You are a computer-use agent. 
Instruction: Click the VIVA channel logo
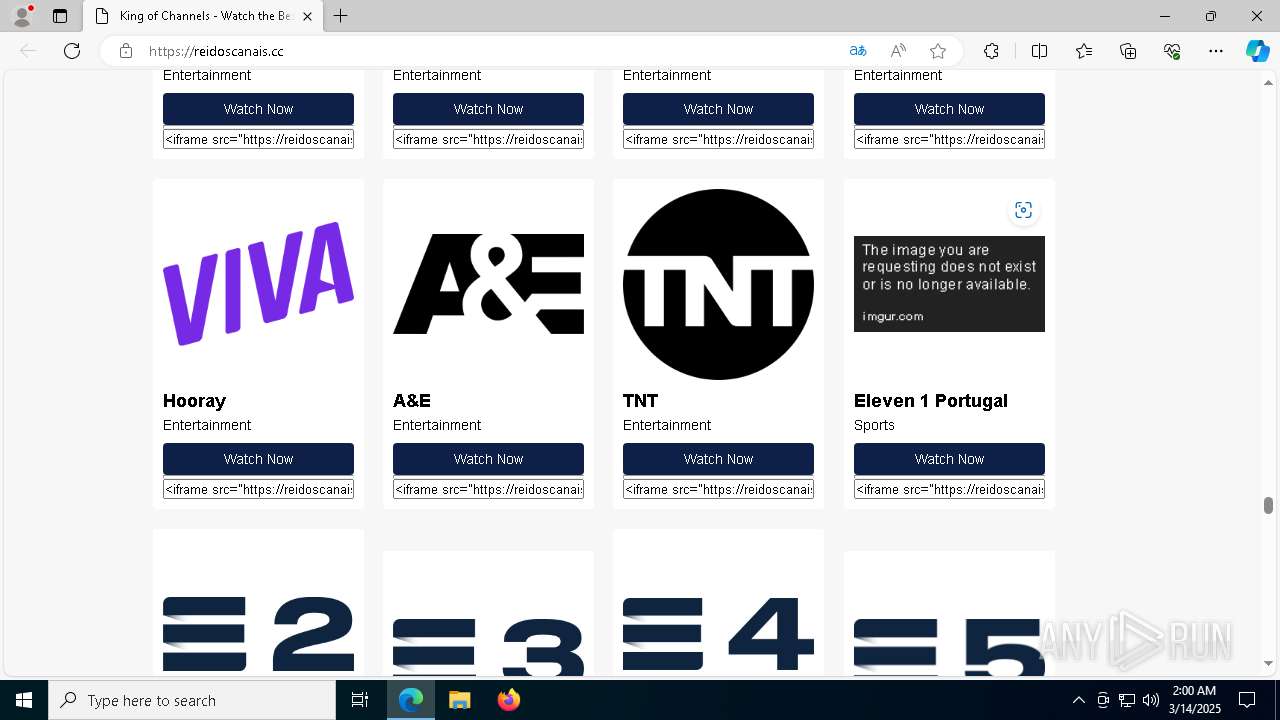(258, 284)
